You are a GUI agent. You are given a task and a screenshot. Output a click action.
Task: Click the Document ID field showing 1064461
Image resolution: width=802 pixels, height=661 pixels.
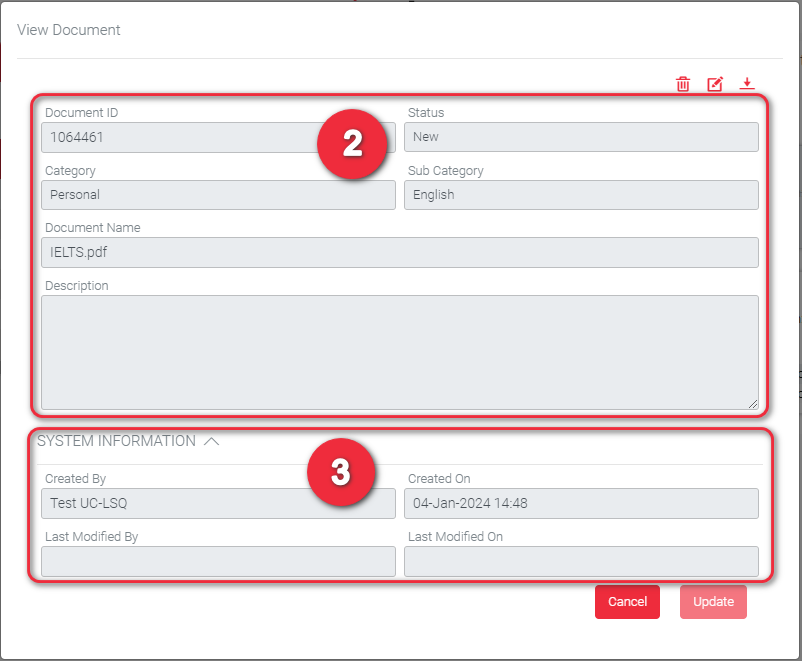[180, 137]
